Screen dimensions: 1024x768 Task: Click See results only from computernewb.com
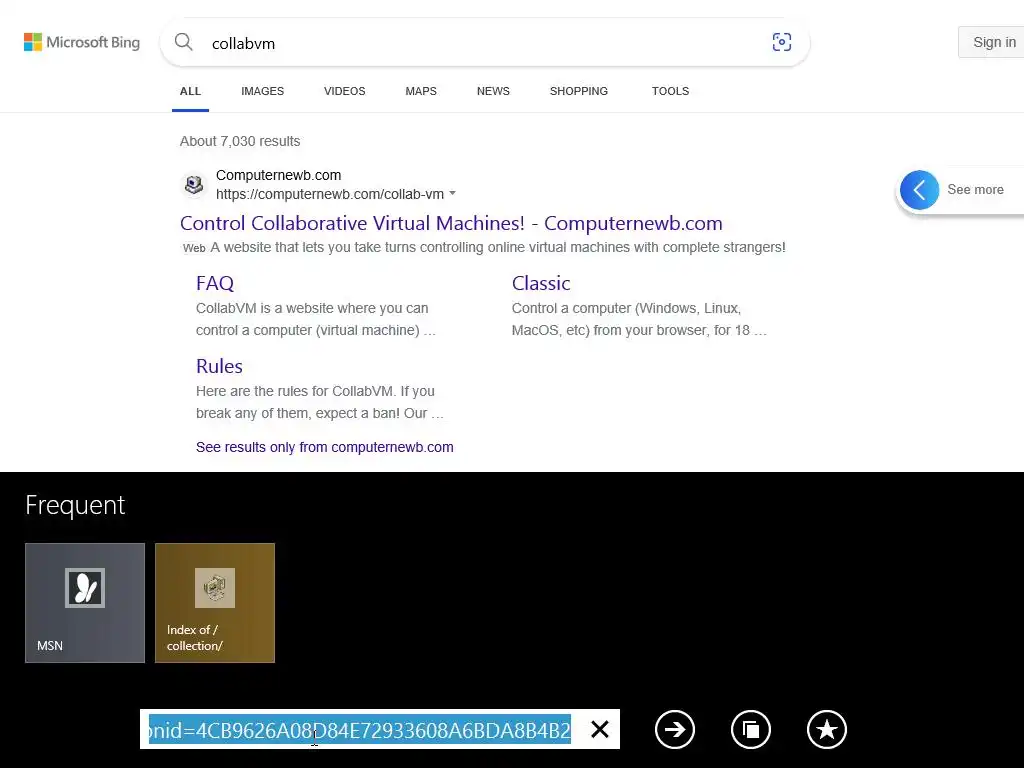pos(325,447)
